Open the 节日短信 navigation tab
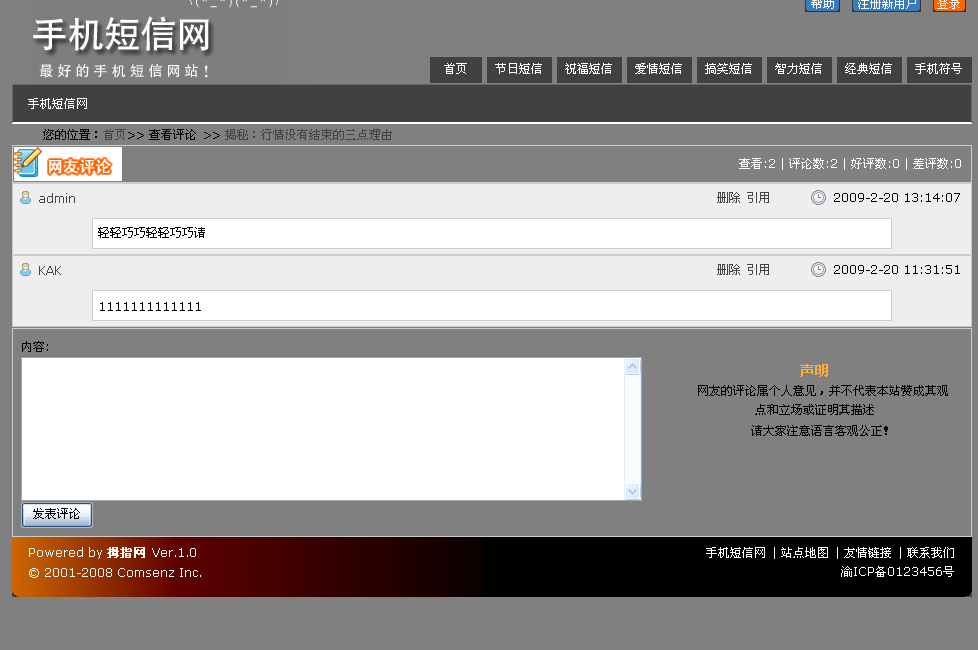The height and width of the screenshot is (650, 978). click(518, 69)
